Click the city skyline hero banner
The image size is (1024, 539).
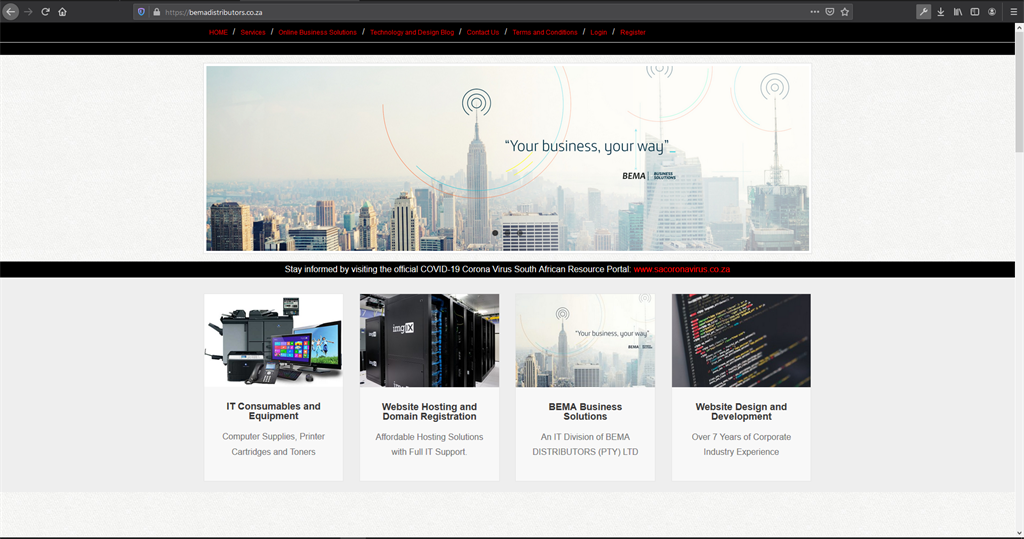coord(507,158)
